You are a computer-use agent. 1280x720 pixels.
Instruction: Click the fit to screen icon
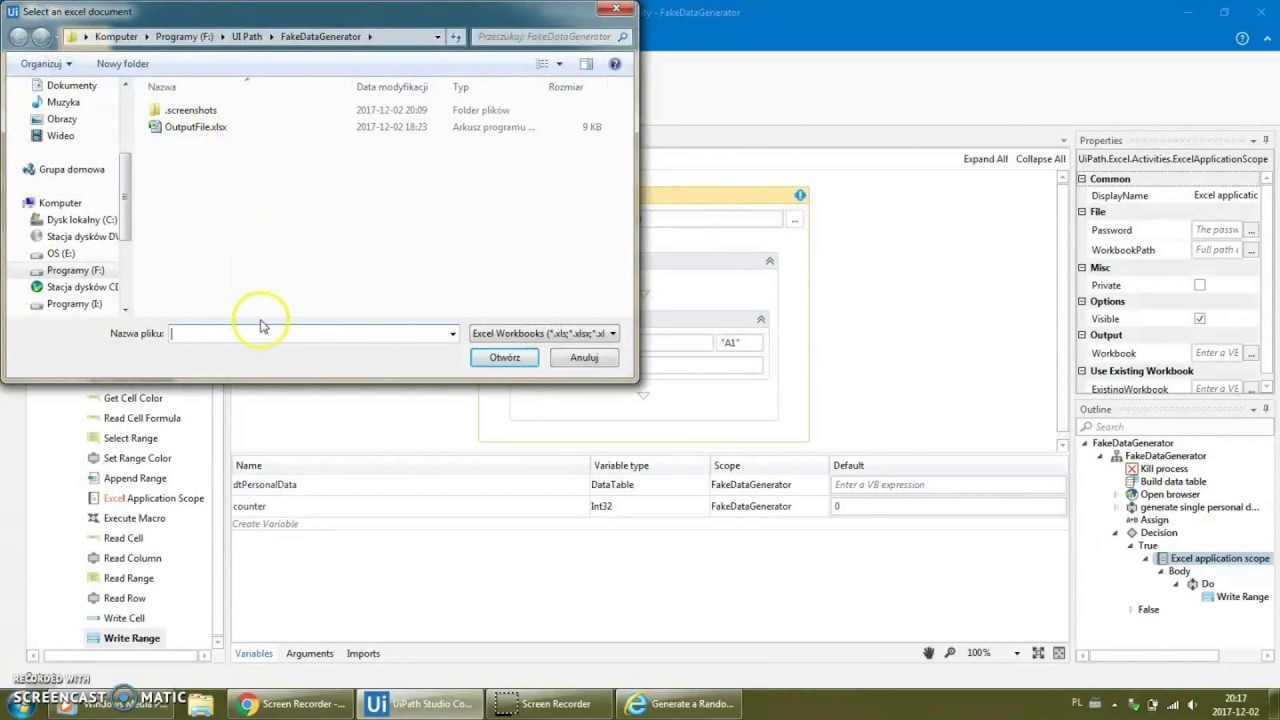click(1038, 653)
